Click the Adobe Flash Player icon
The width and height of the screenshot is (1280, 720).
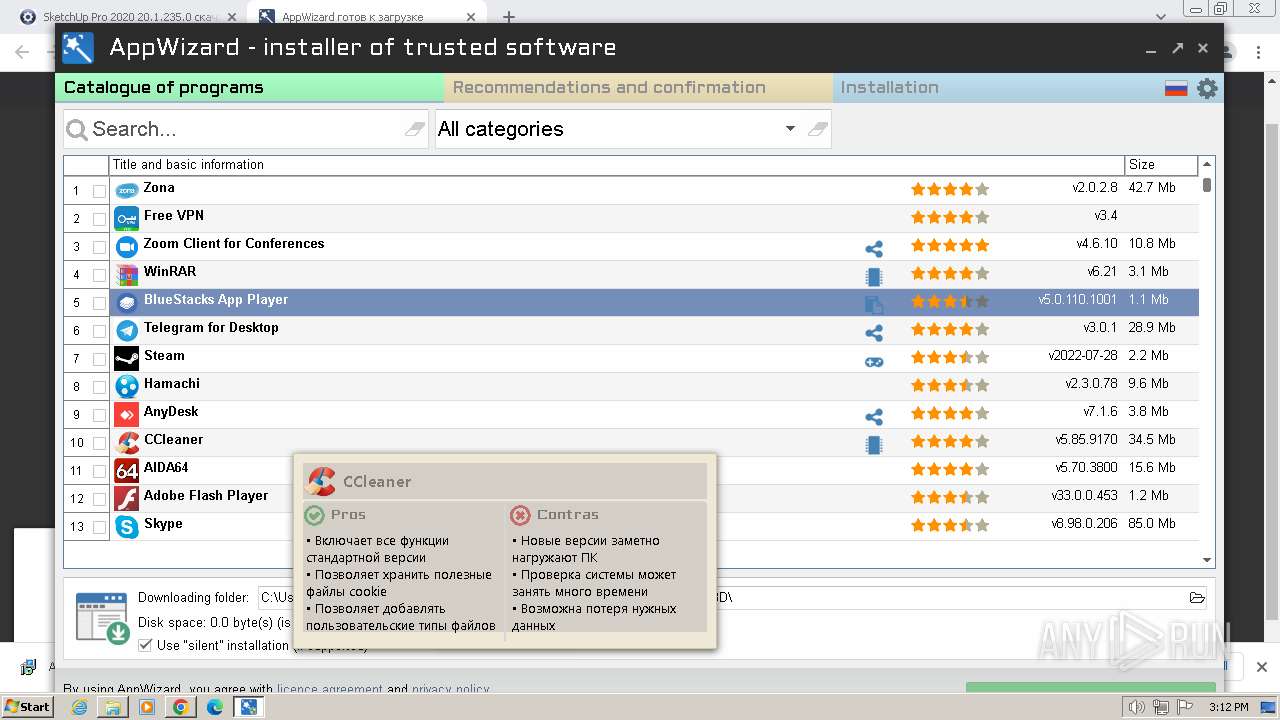[126, 498]
